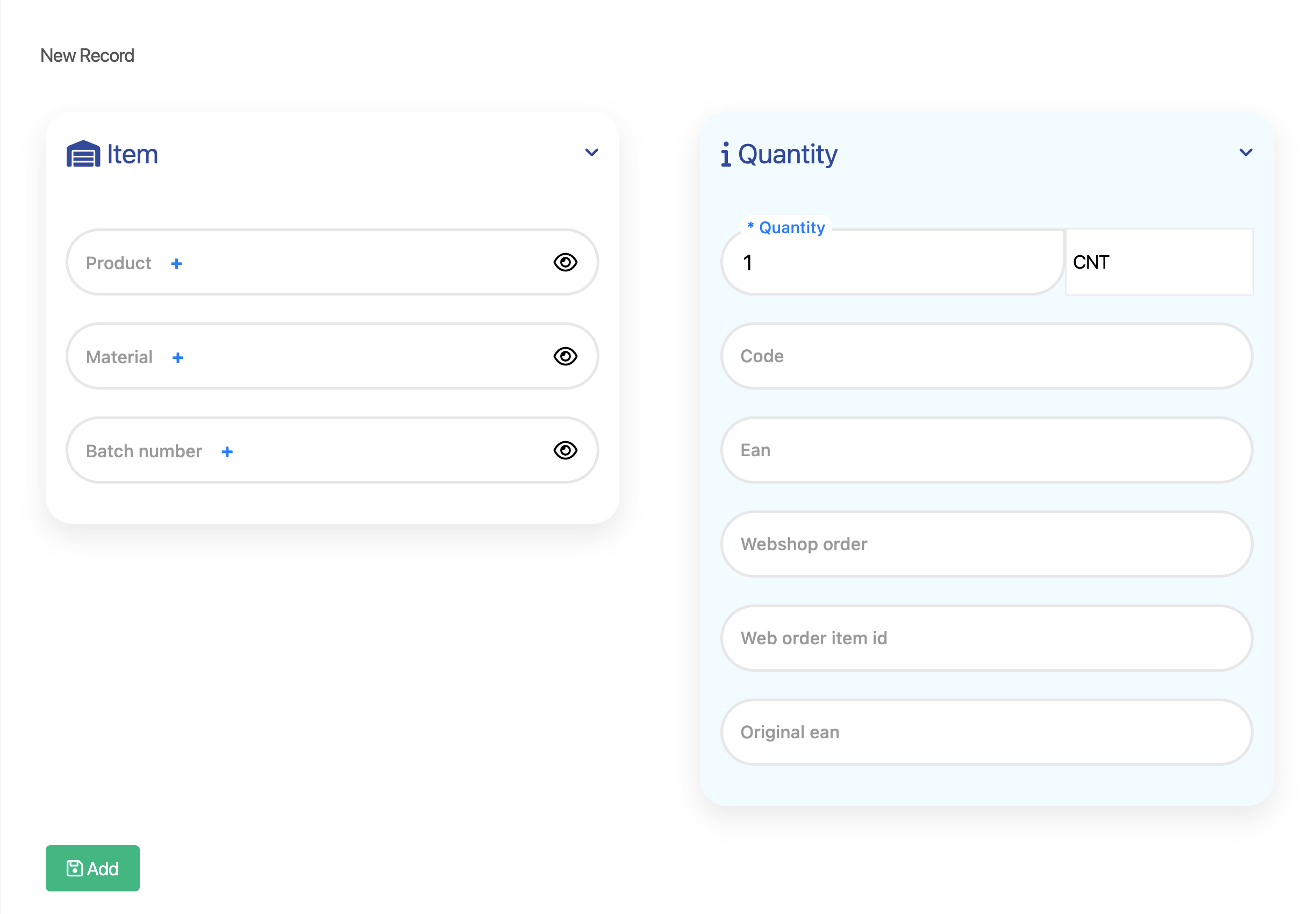This screenshot has height=914, width=1316.
Task: Open the CNT unit dropdown
Action: (1158, 262)
